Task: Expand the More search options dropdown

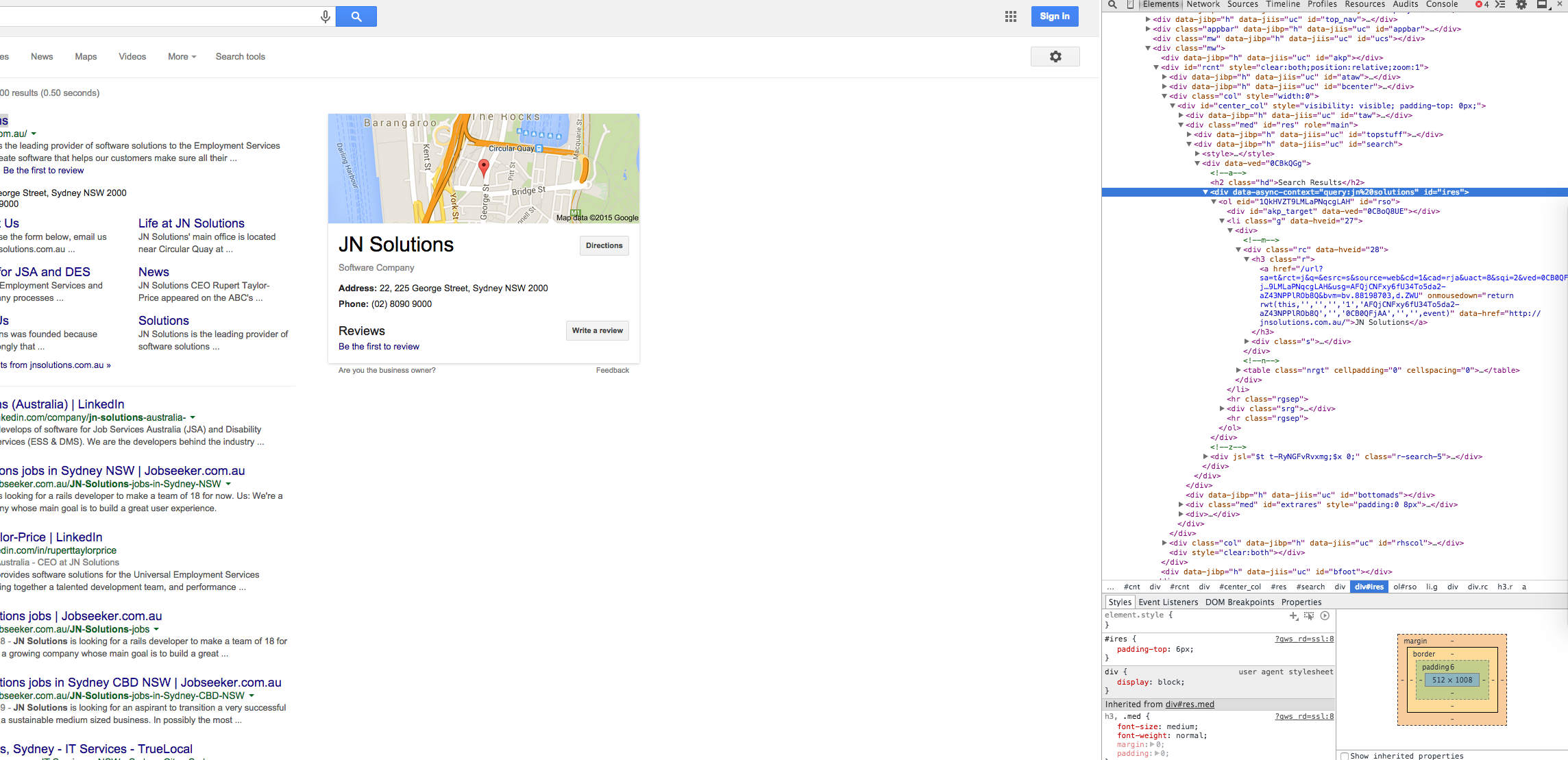Action: click(x=182, y=57)
